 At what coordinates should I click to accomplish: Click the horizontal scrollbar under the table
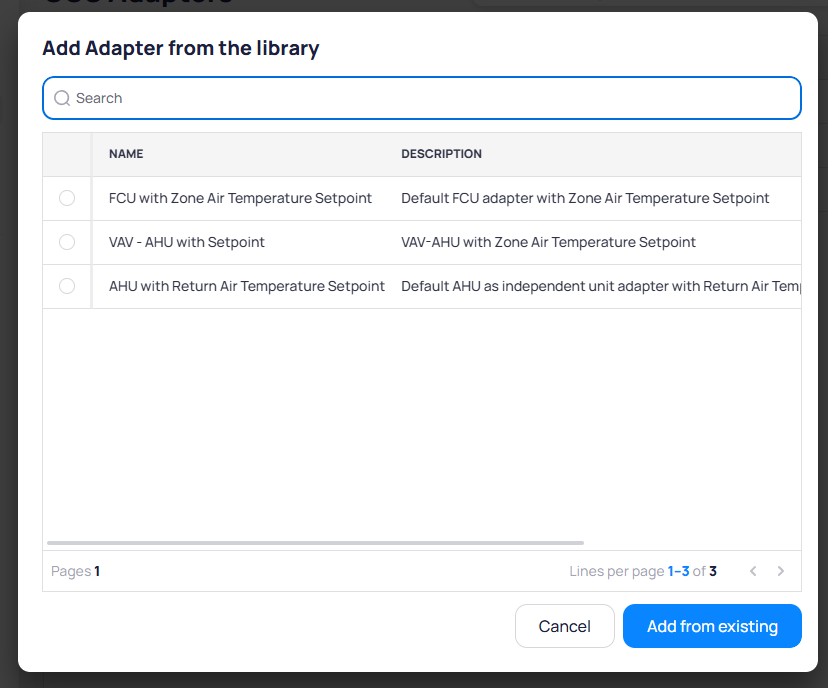[315, 543]
